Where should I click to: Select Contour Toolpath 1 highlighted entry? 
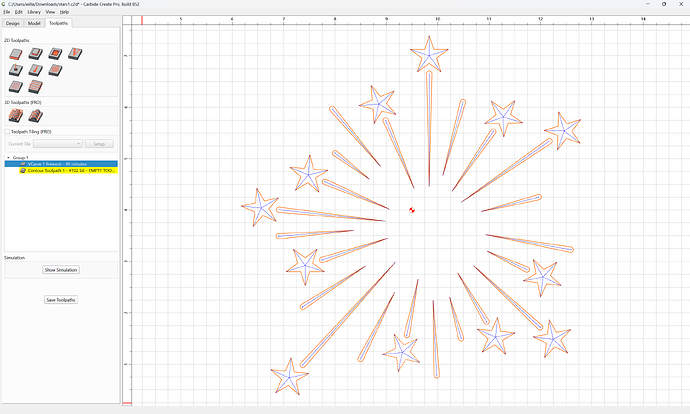click(x=68, y=170)
